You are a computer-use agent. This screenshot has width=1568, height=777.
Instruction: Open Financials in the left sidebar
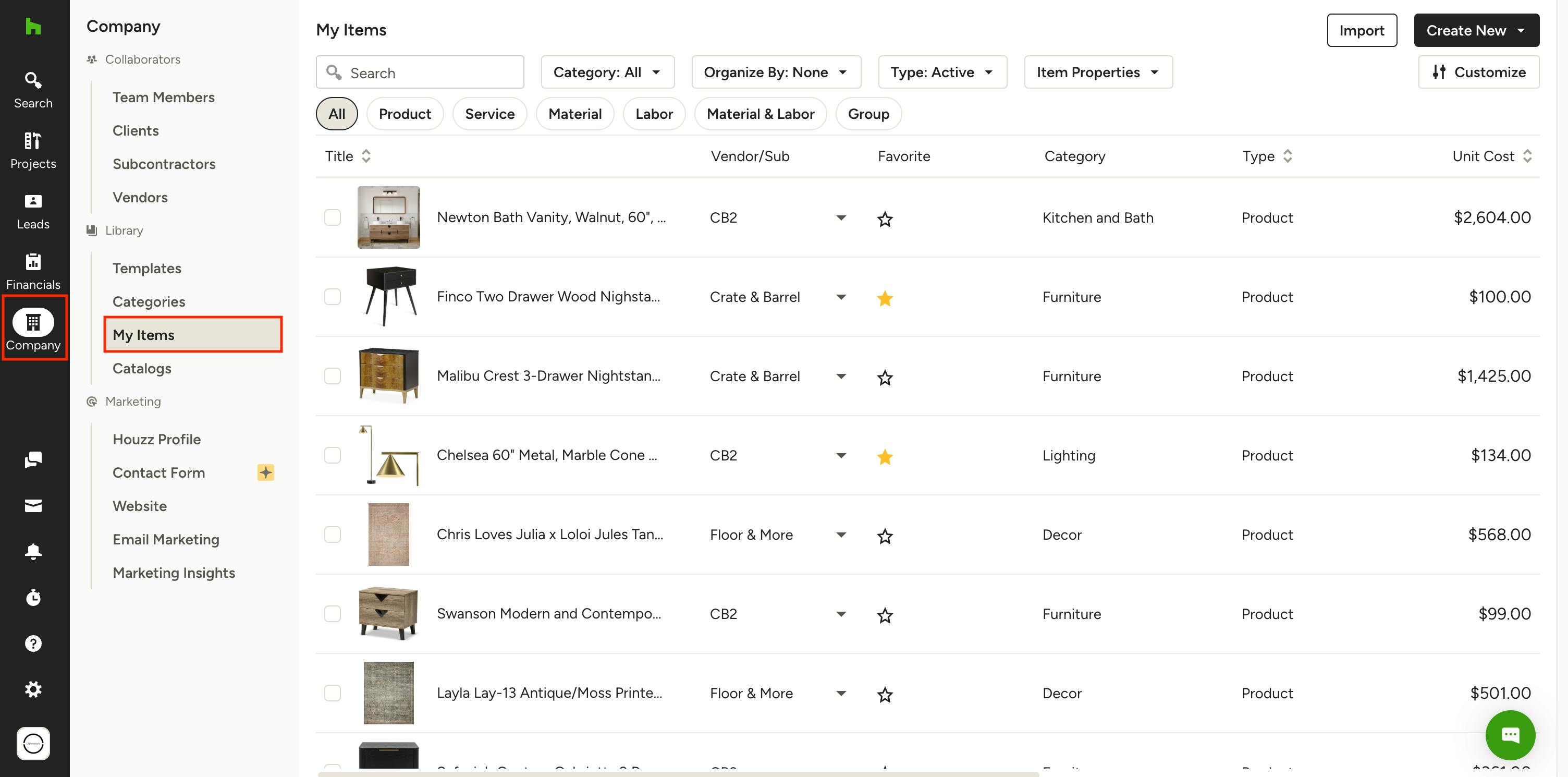pyautogui.click(x=33, y=271)
